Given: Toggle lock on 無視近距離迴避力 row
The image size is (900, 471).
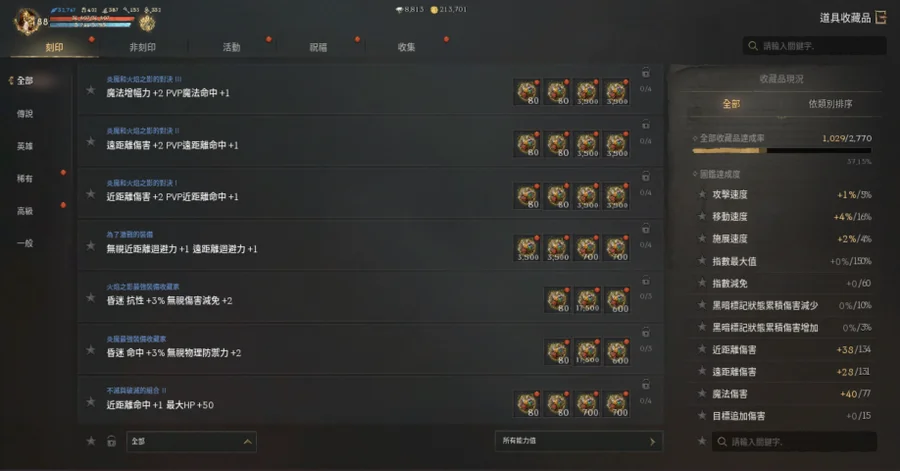Looking at the screenshot, I should (646, 228).
